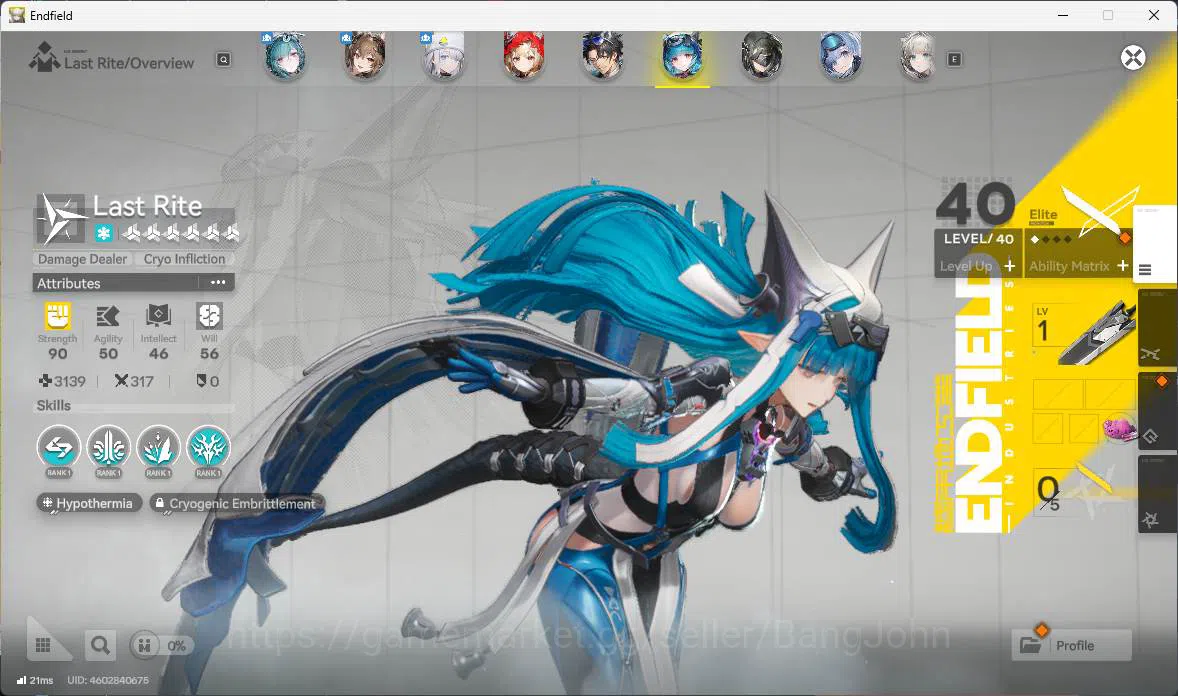
Task: Open the winged-sword battle skill icon
Action: point(109,449)
